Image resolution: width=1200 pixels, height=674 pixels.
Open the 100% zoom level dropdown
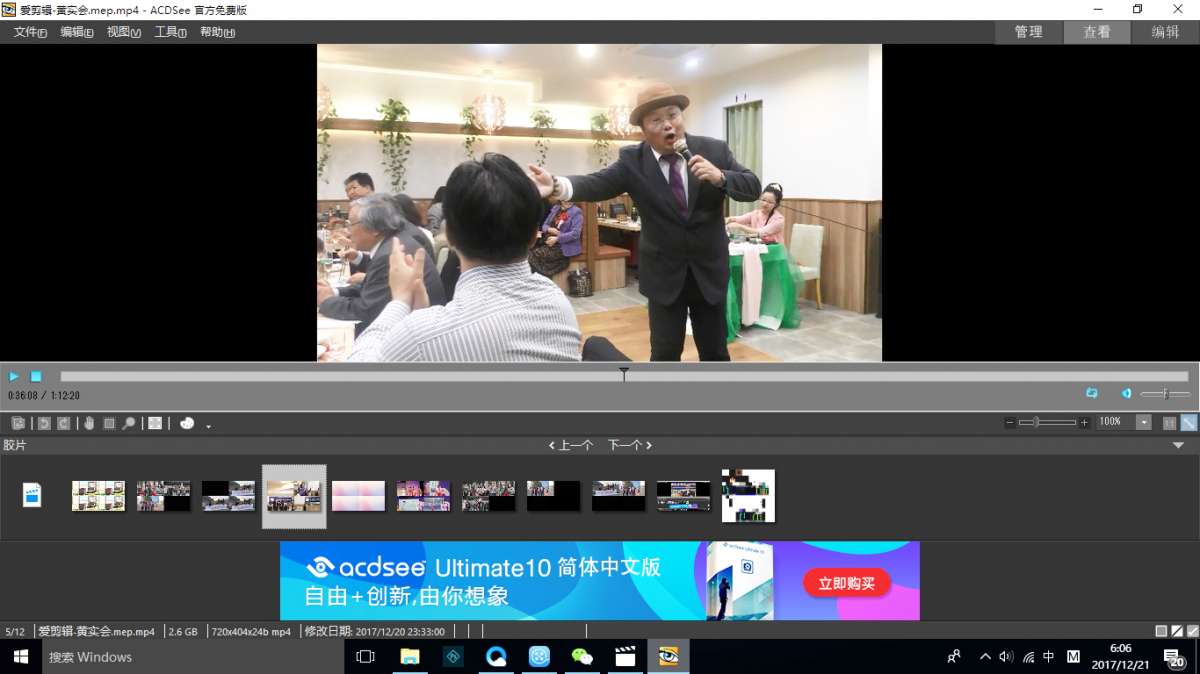pyautogui.click(x=1144, y=423)
